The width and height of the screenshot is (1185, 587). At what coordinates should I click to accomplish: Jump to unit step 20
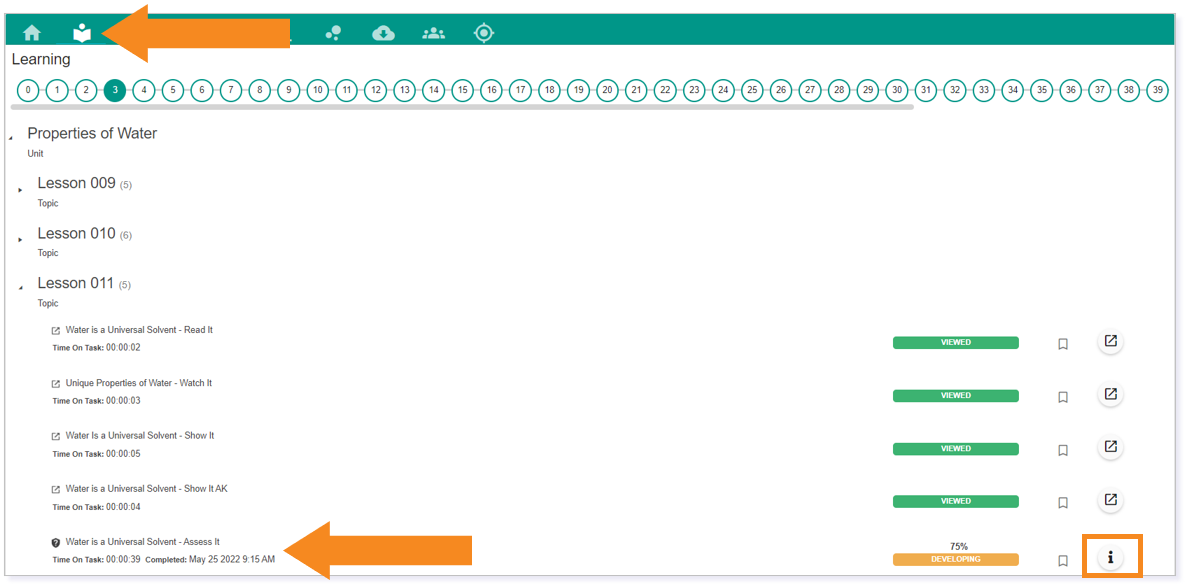pos(608,90)
